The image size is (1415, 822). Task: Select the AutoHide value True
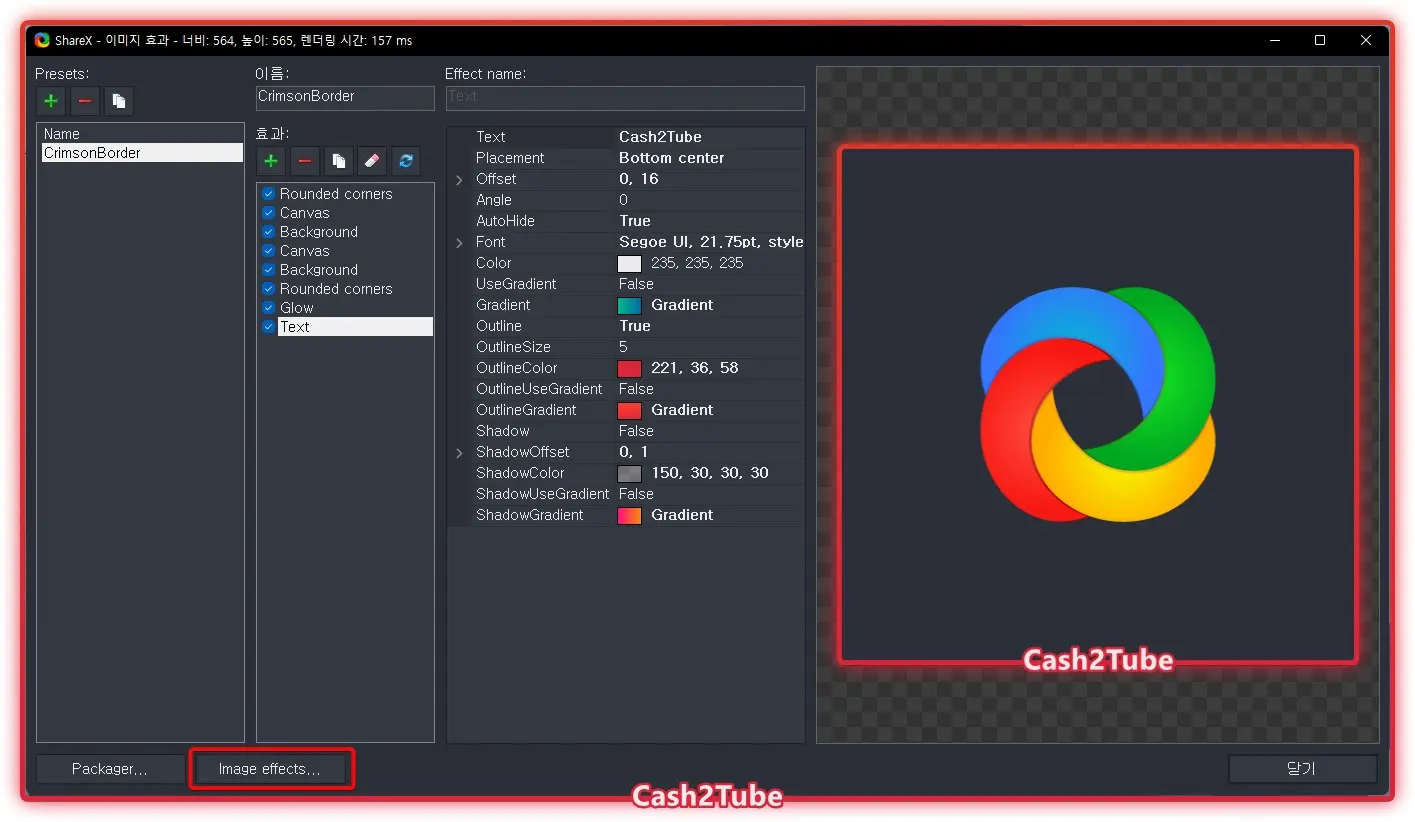point(635,221)
